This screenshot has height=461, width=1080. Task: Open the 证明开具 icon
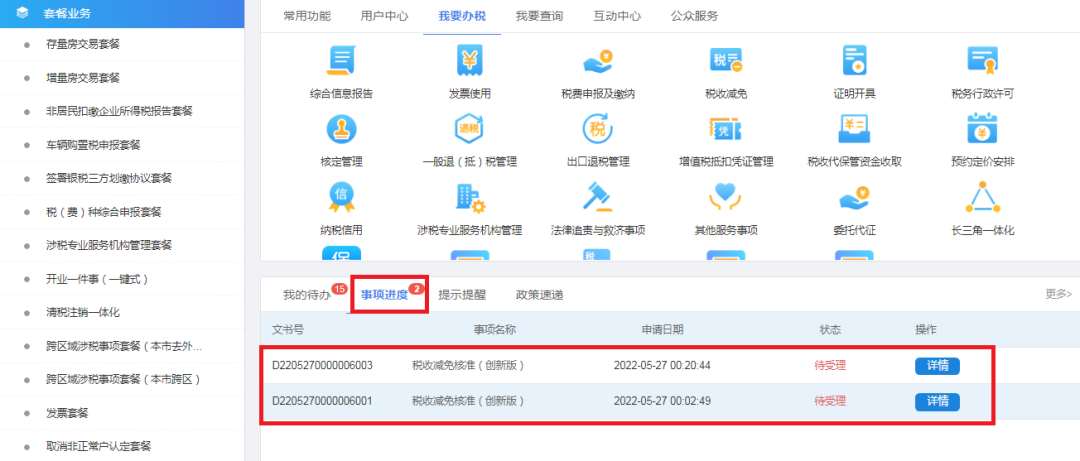coord(853,62)
